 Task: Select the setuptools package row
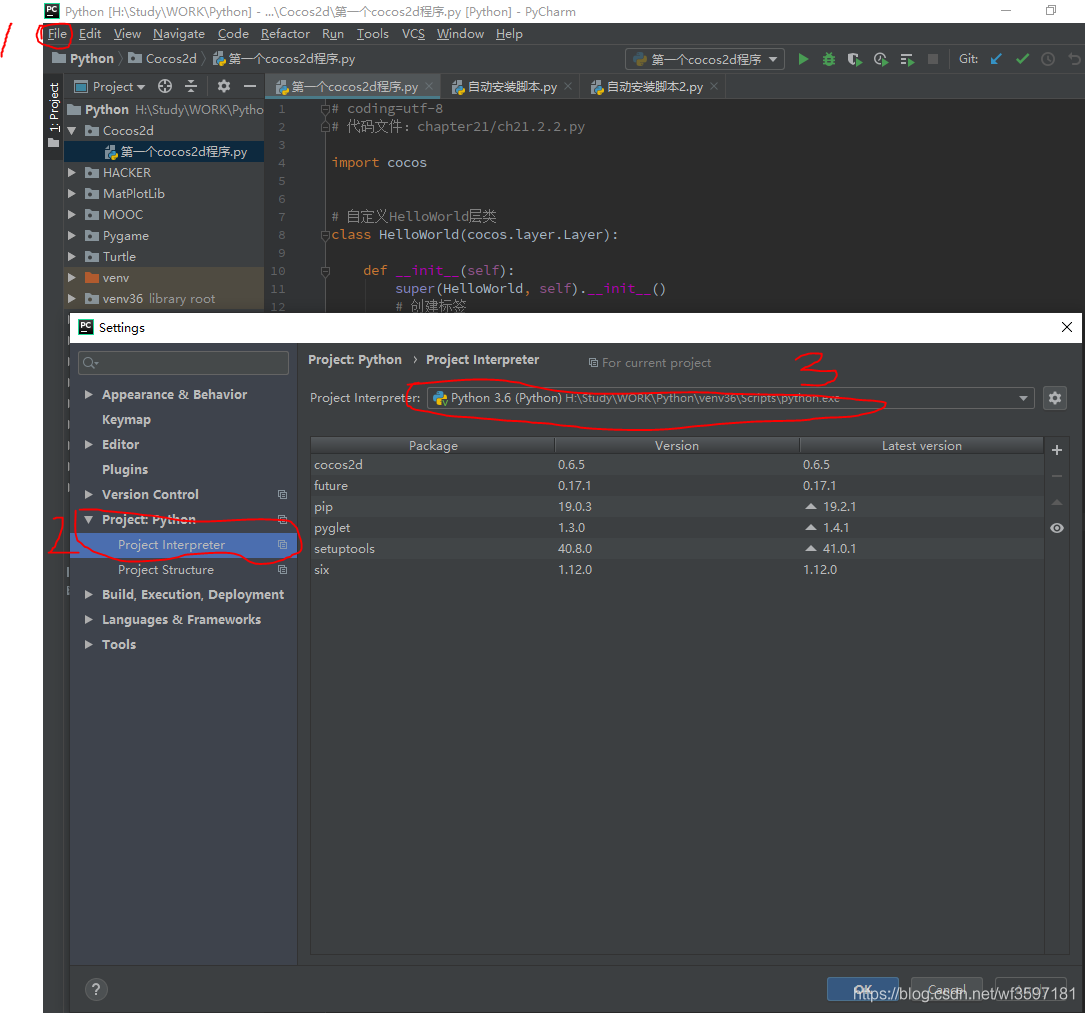point(677,549)
